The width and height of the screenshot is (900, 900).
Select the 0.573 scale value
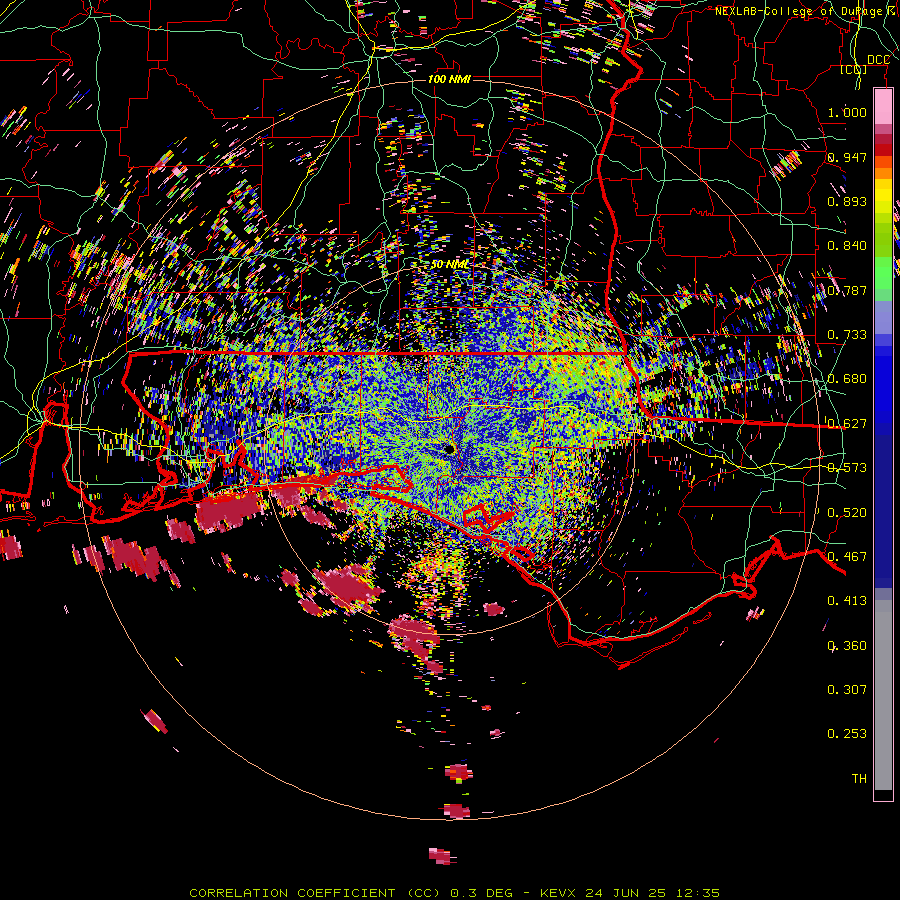[847, 468]
